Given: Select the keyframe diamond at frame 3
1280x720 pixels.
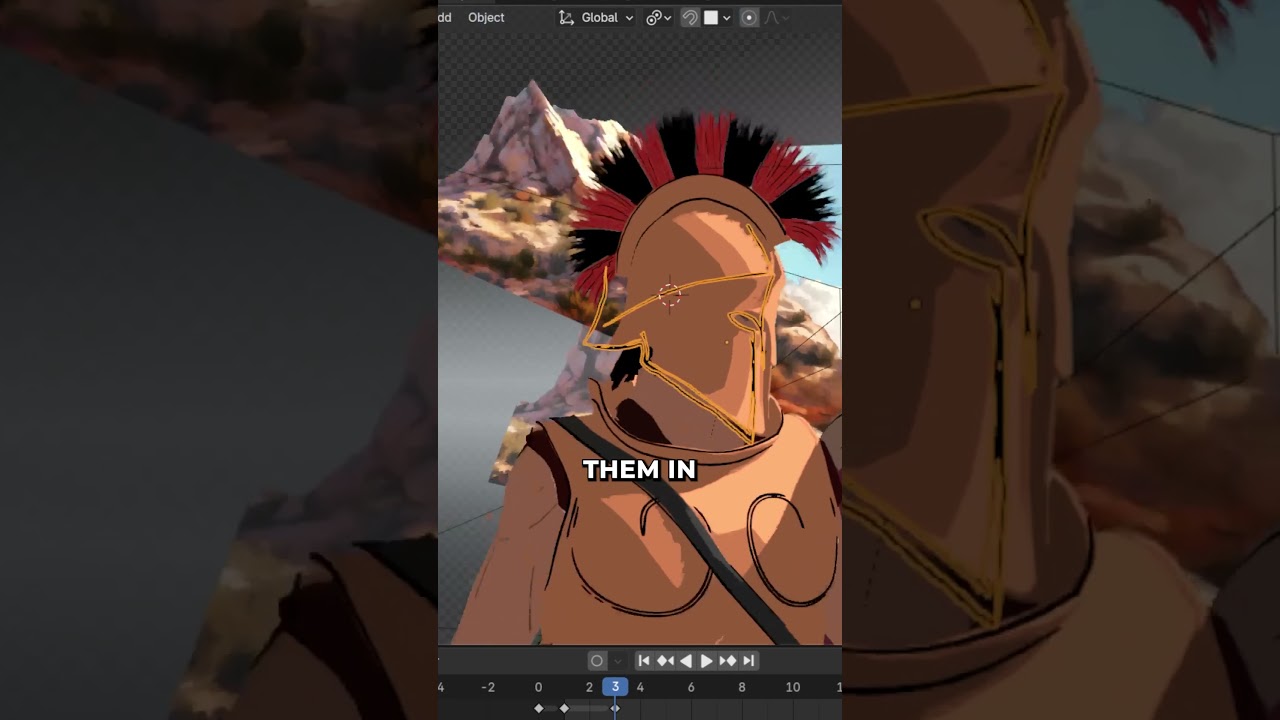Looking at the screenshot, I should (615, 708).
